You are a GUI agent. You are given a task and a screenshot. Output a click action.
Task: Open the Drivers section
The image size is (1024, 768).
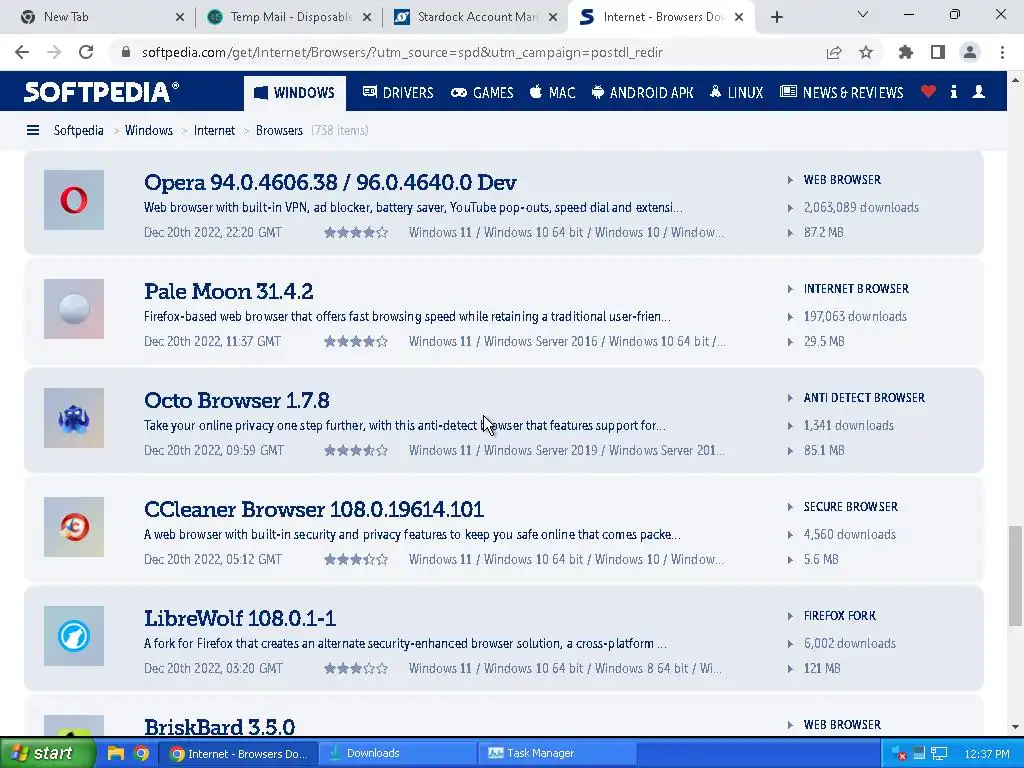(398, 93)
